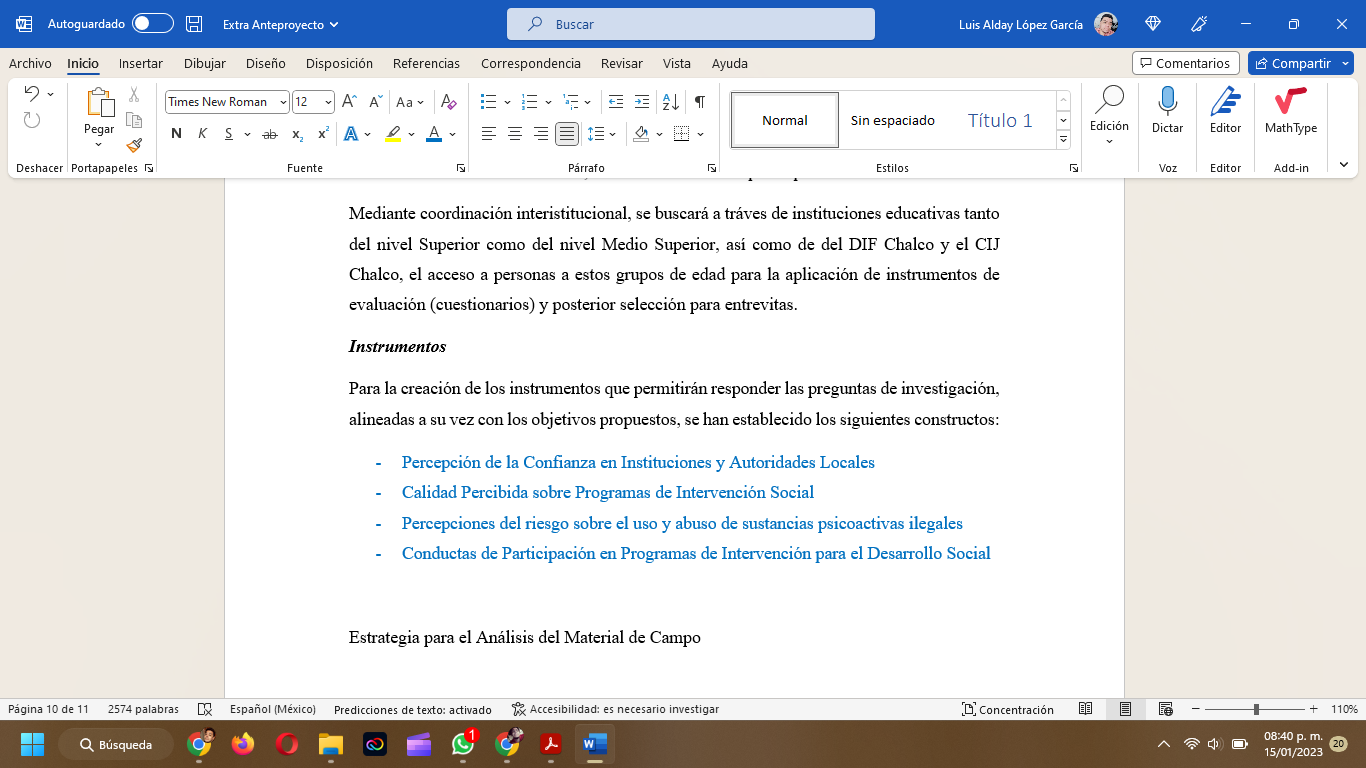Enable Concentración focus mode
This screenshot has width=1366, height=768.
[x=1008, y=710]
